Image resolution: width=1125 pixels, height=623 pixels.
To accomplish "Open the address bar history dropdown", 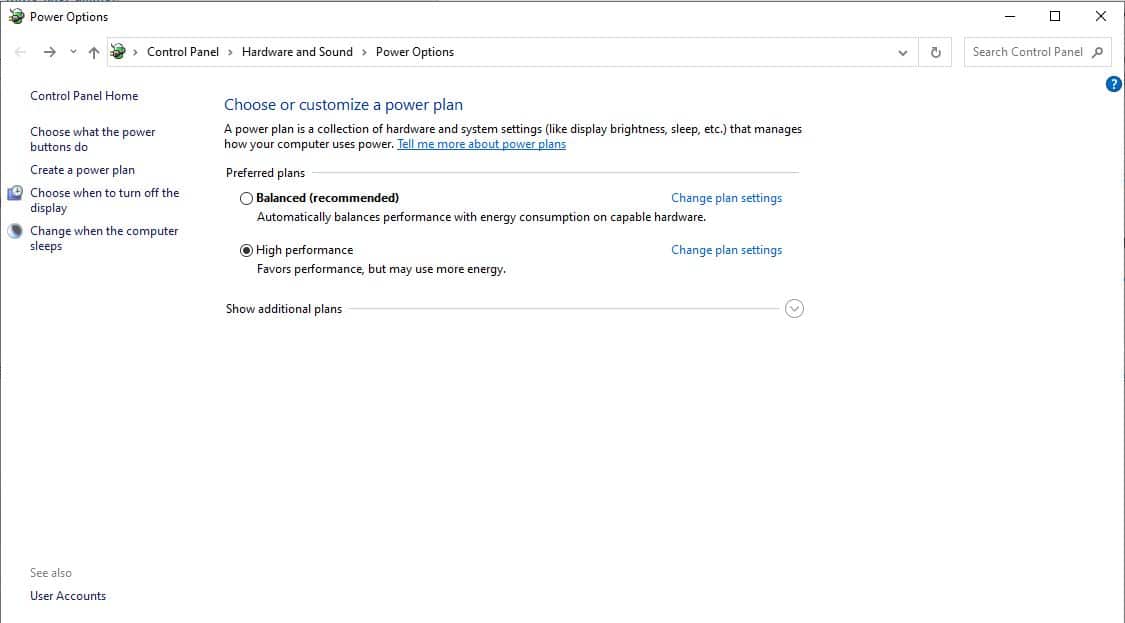I will click(x=903, y=52).
